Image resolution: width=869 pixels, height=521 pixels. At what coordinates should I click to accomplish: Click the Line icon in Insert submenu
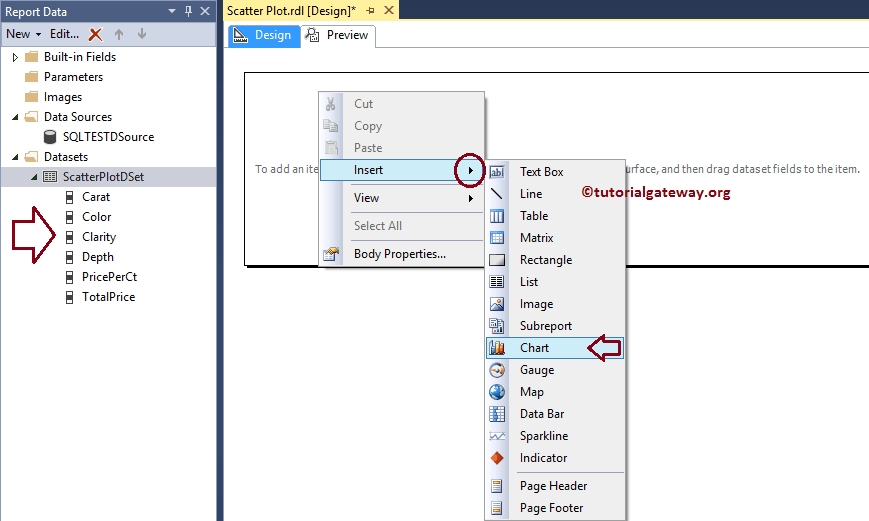497,193
